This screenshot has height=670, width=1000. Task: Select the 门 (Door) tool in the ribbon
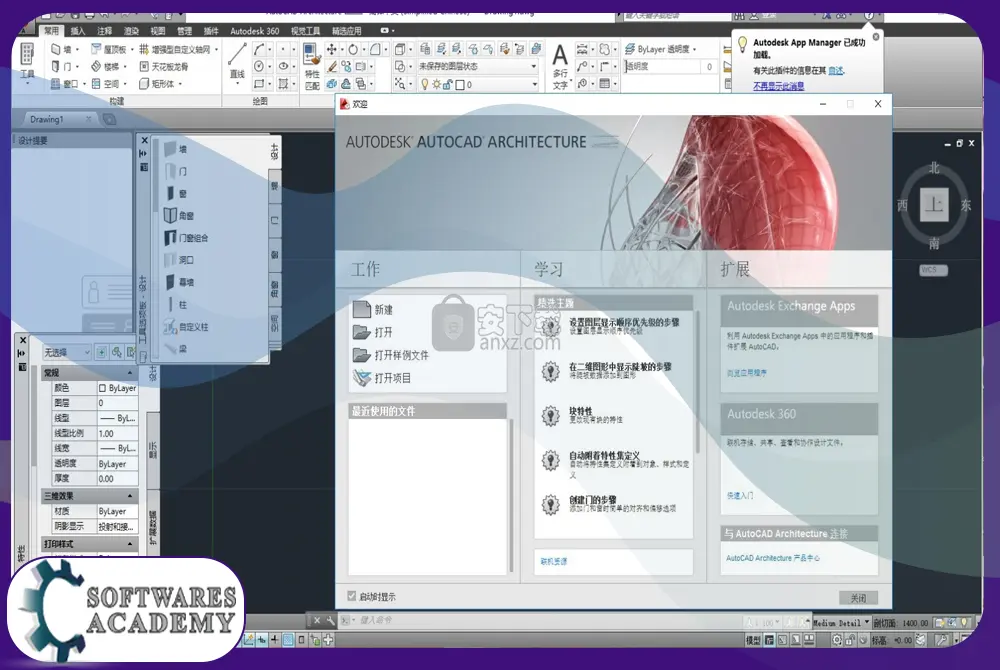click(61, 66)
